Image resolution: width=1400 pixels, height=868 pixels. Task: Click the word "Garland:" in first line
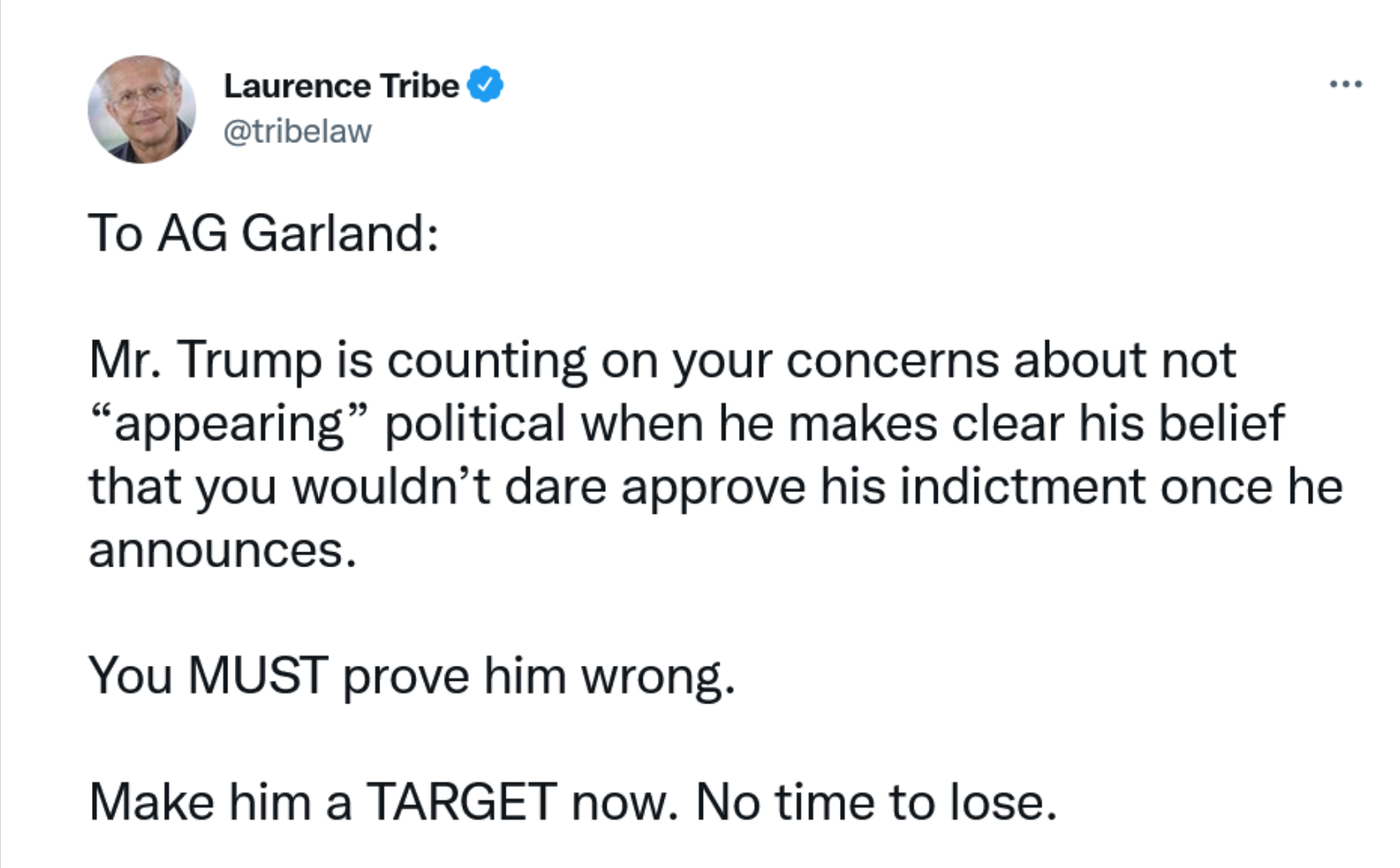[x=340, y=233]
